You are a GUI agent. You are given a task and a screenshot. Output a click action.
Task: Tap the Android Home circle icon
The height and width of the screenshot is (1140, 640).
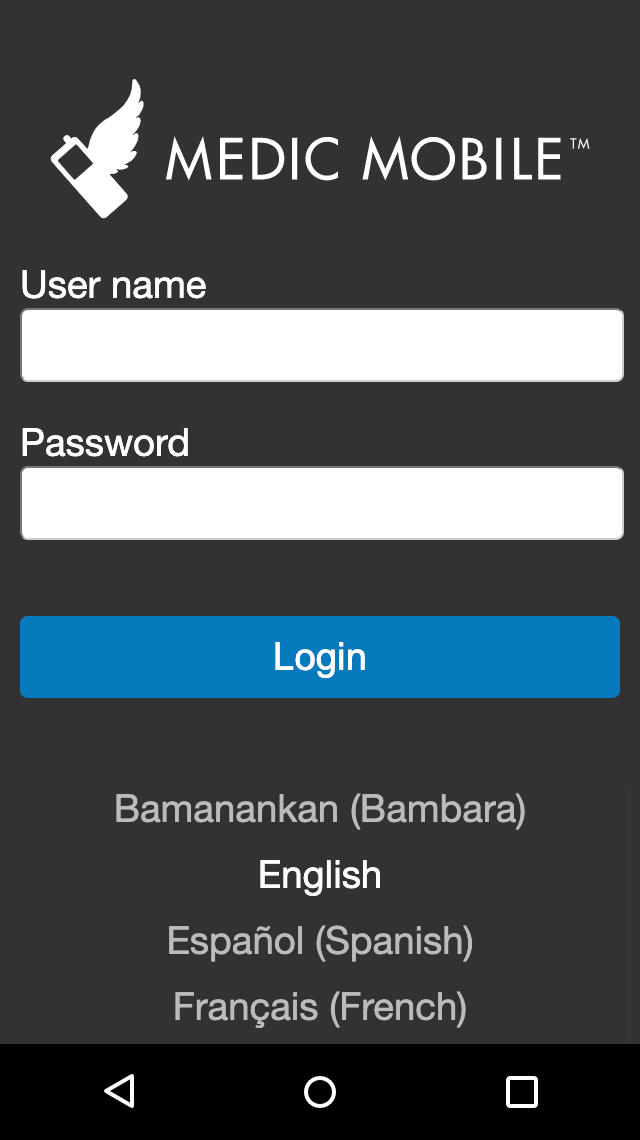coord(320,1091)
